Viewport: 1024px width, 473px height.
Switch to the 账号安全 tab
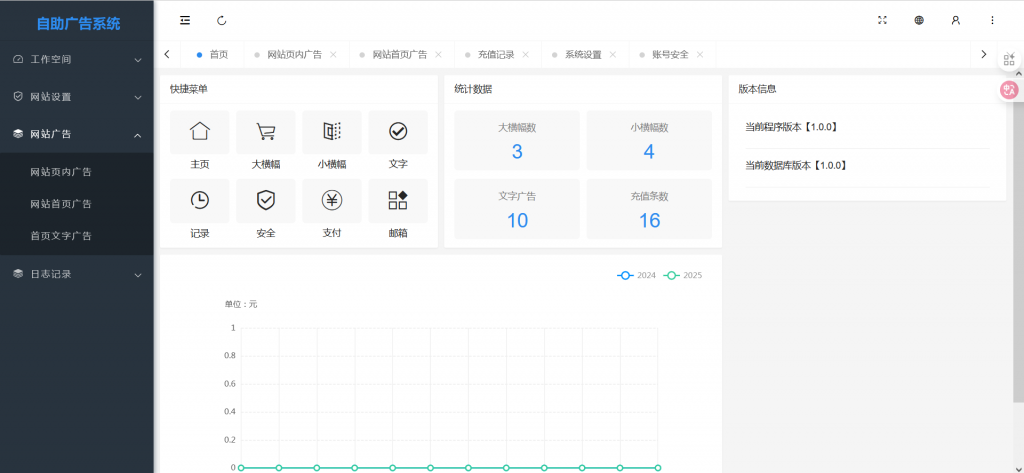pos(670,55)
